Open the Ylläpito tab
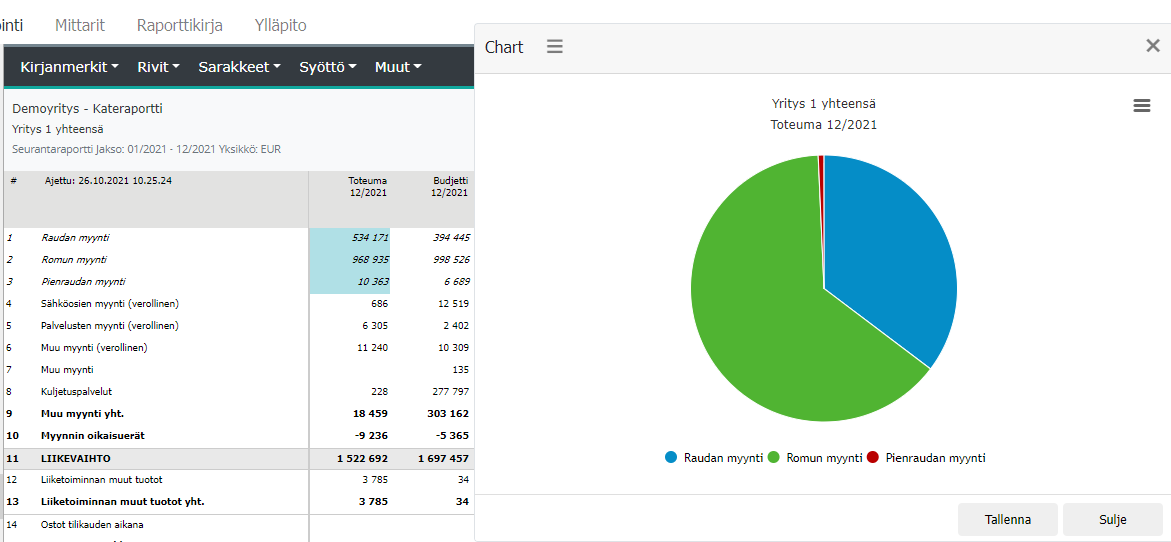This screenshot has height=542, width=1171. [281, 25]
